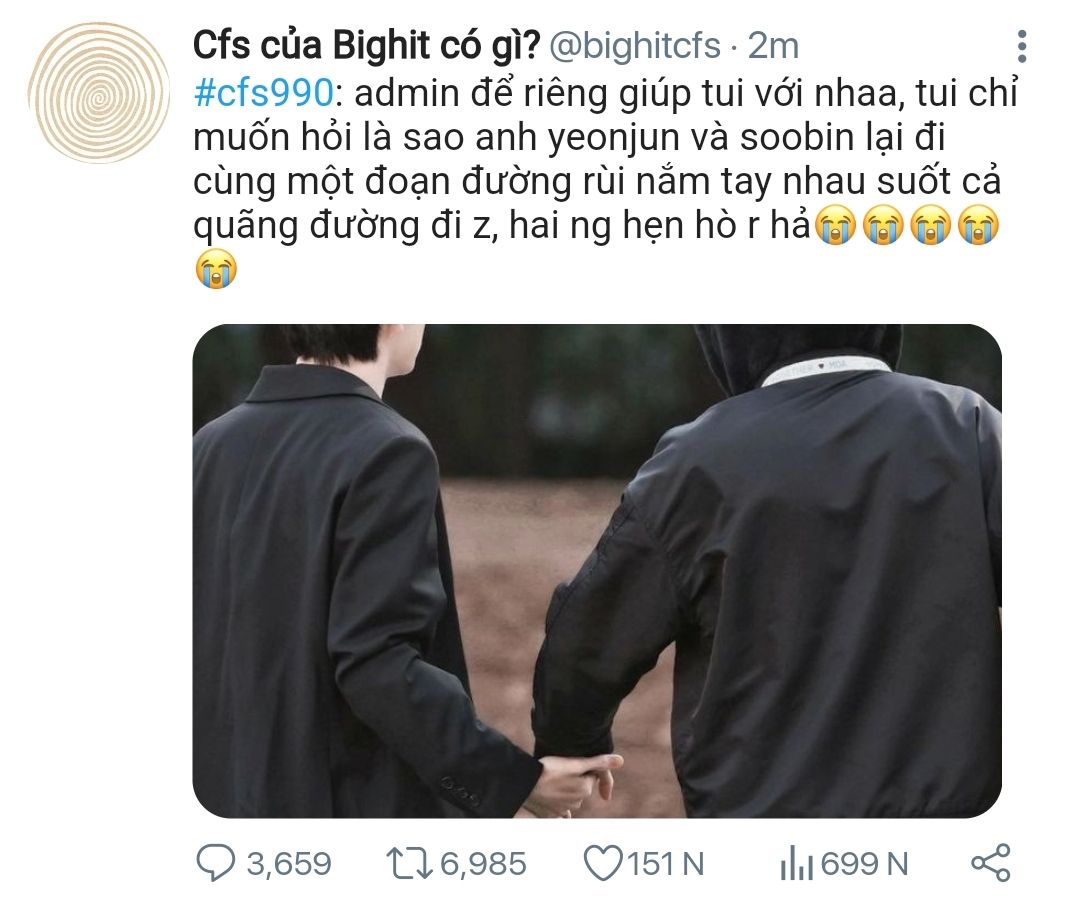Open the three-dot more options menu
This screenshot has width=1080, height=903.
[x=1022, y=47]
